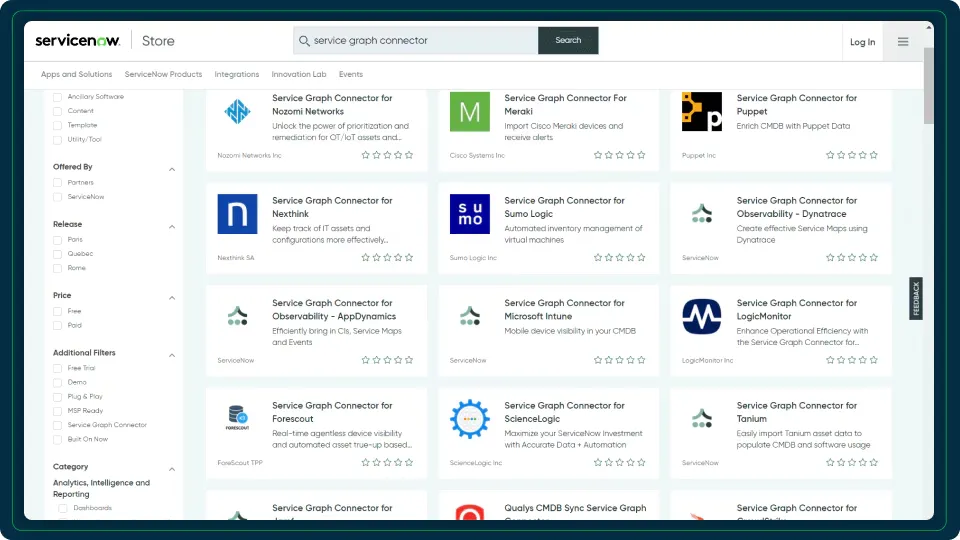The width and height of the screenshot is (960, 540).
Task: Collapse the Category filter section
Action: (172, 469)
